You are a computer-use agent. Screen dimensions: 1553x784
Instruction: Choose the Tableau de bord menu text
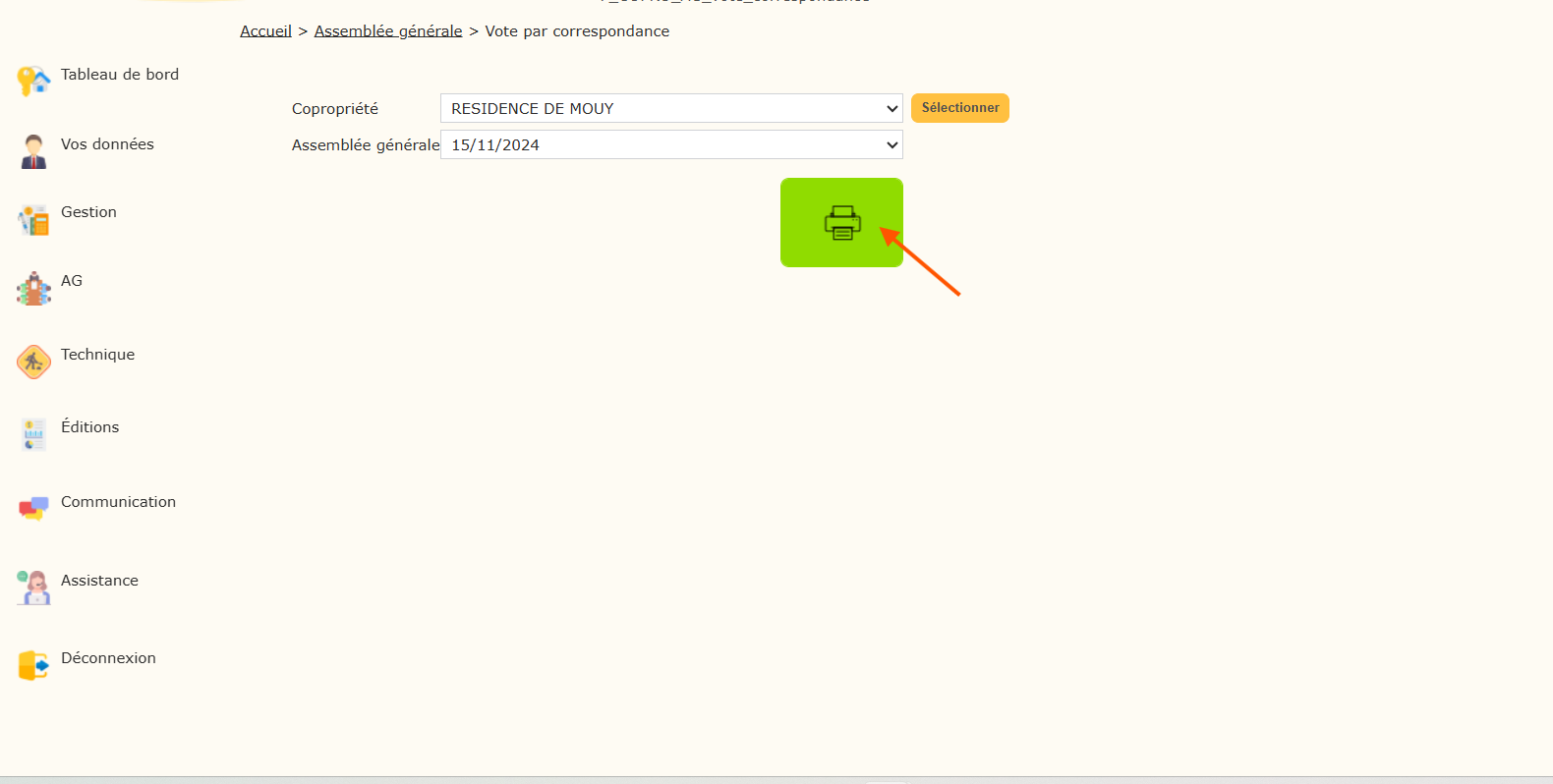(120, 75)
